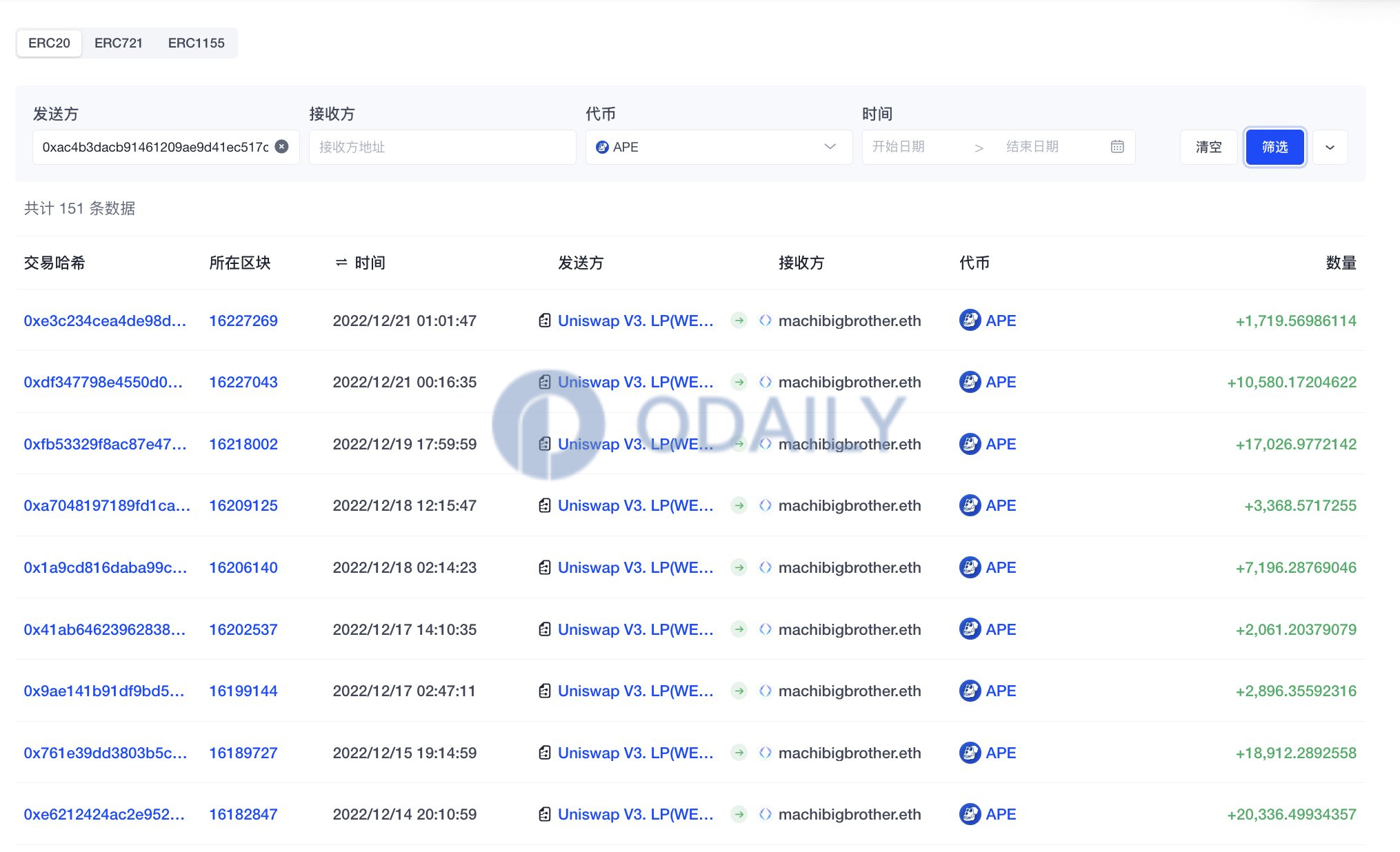The width and height of the screenshot is (1400, 852).
Task: Switch to the ERC1155 tab
Action: (x=197, y=43)
